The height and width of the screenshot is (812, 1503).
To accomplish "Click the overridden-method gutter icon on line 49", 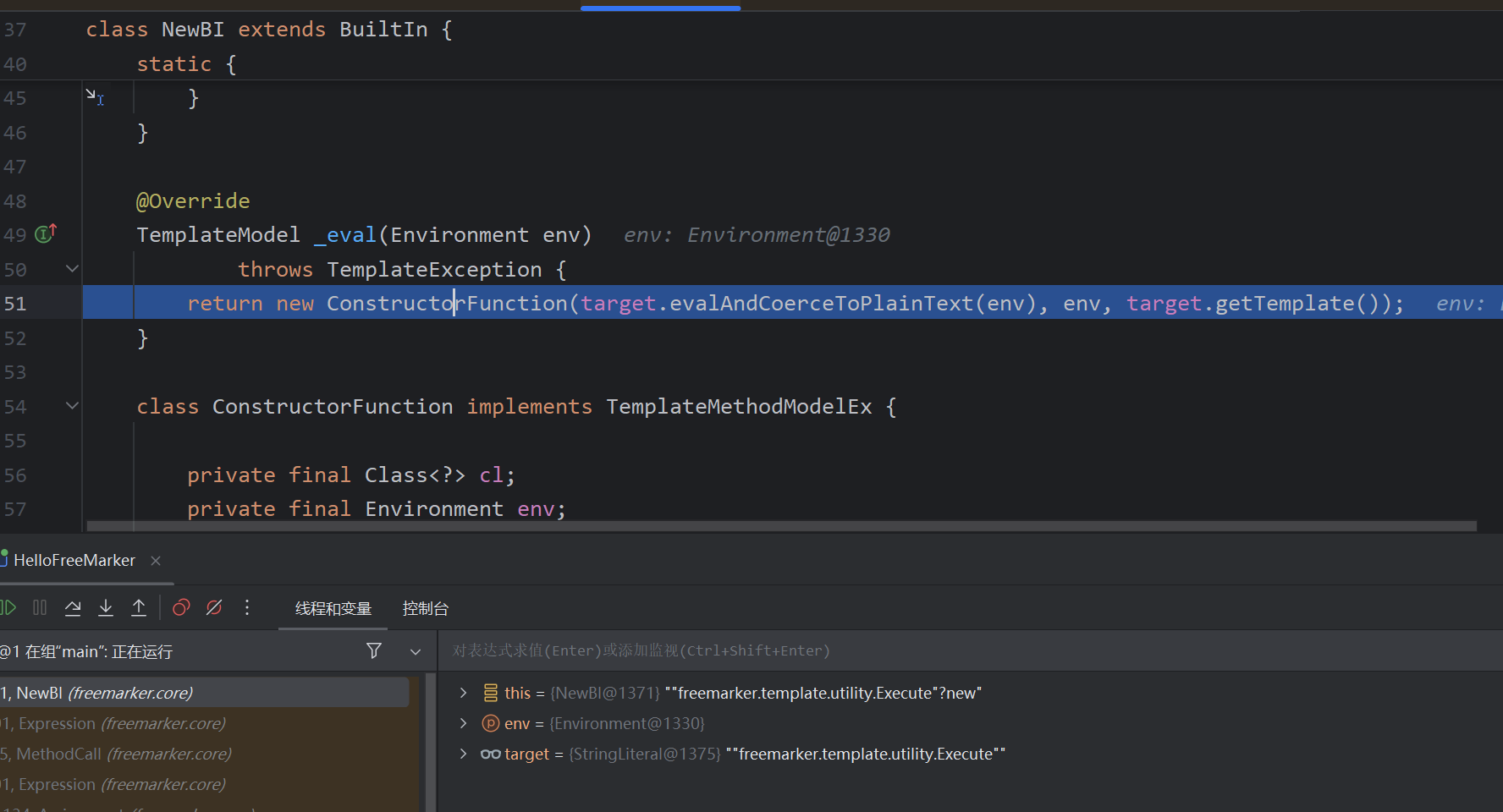I will pos(46,233).
